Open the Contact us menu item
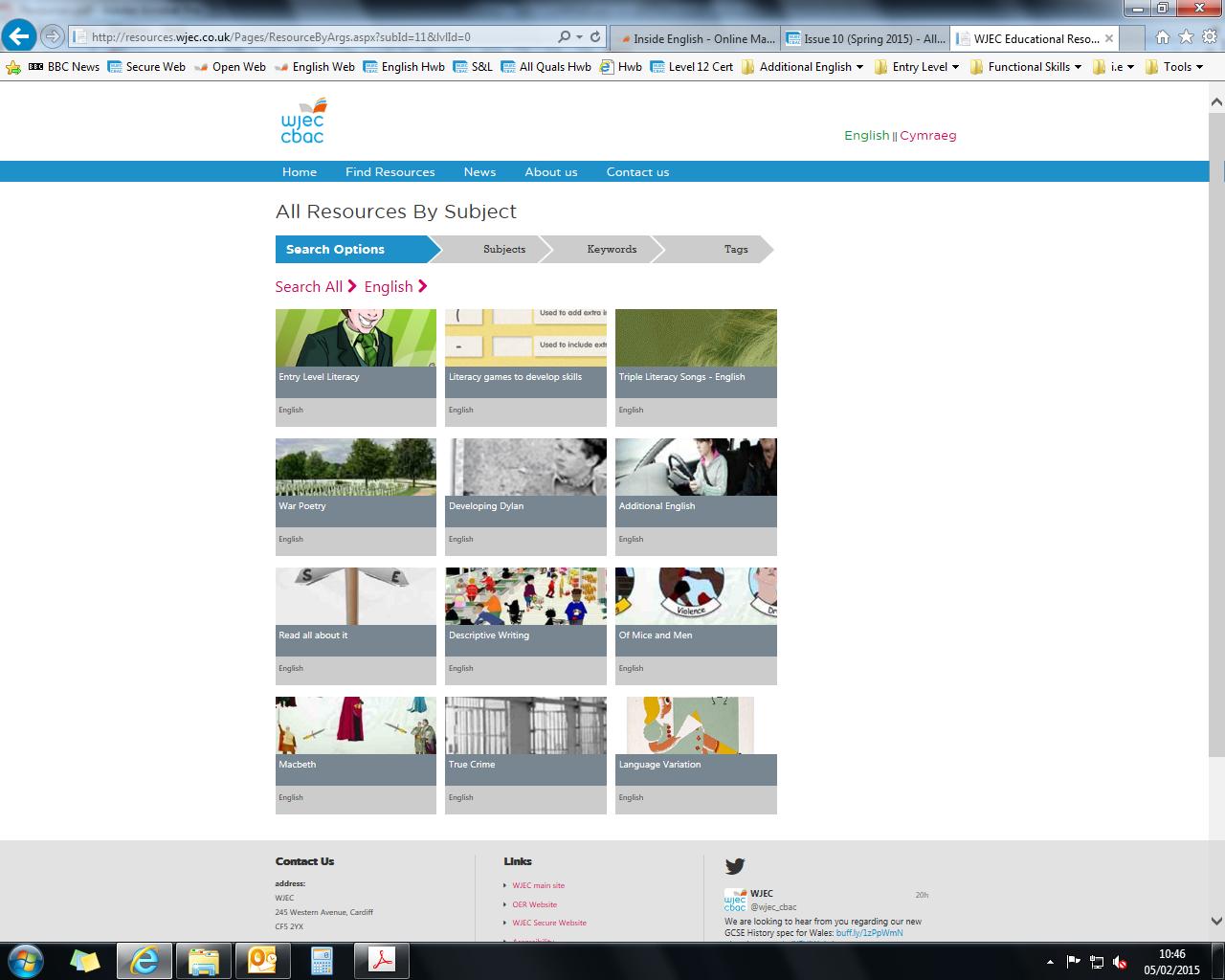 coord(637,172)
